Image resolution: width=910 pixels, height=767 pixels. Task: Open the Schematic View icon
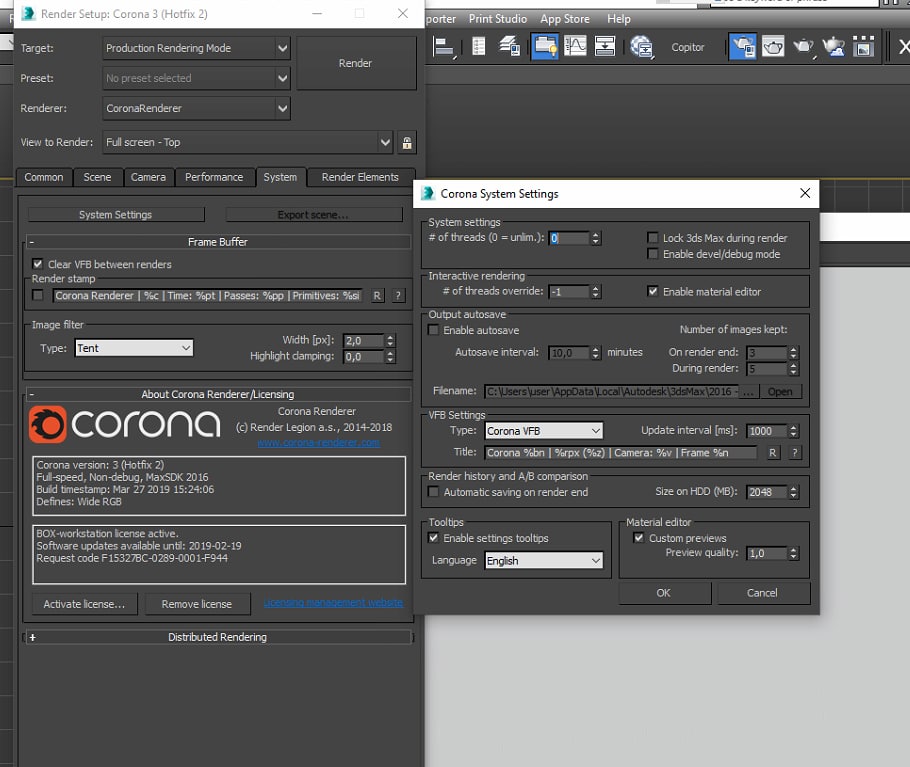pos(605,46)
